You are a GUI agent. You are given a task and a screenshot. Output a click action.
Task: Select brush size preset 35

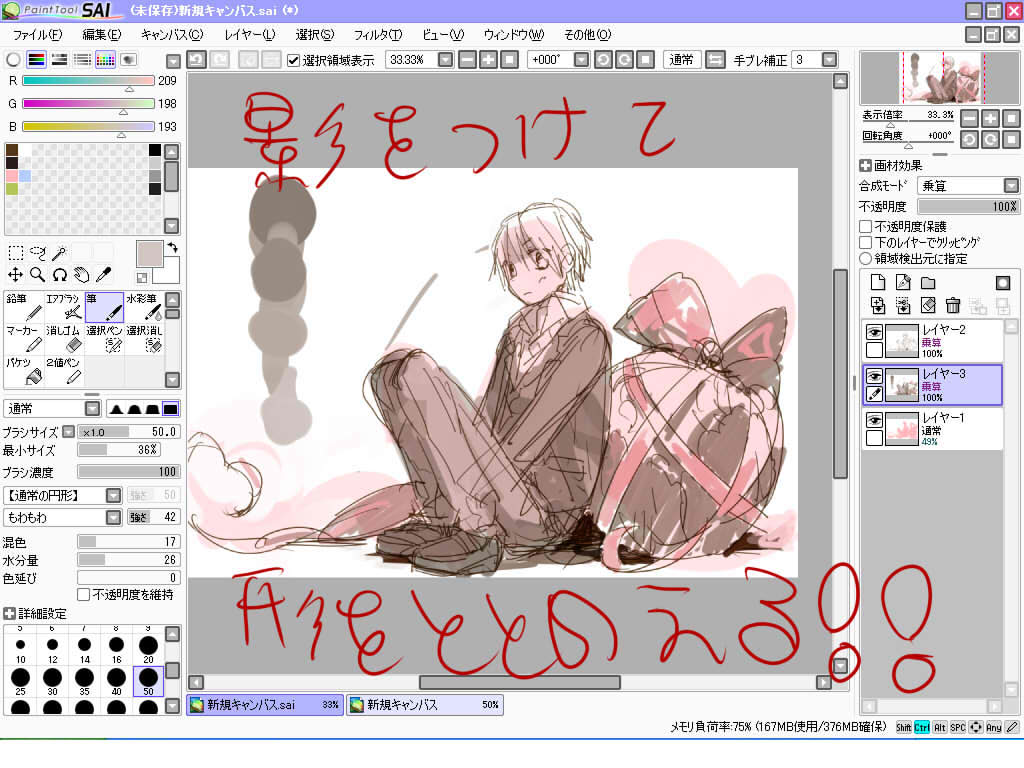[84, 682]
